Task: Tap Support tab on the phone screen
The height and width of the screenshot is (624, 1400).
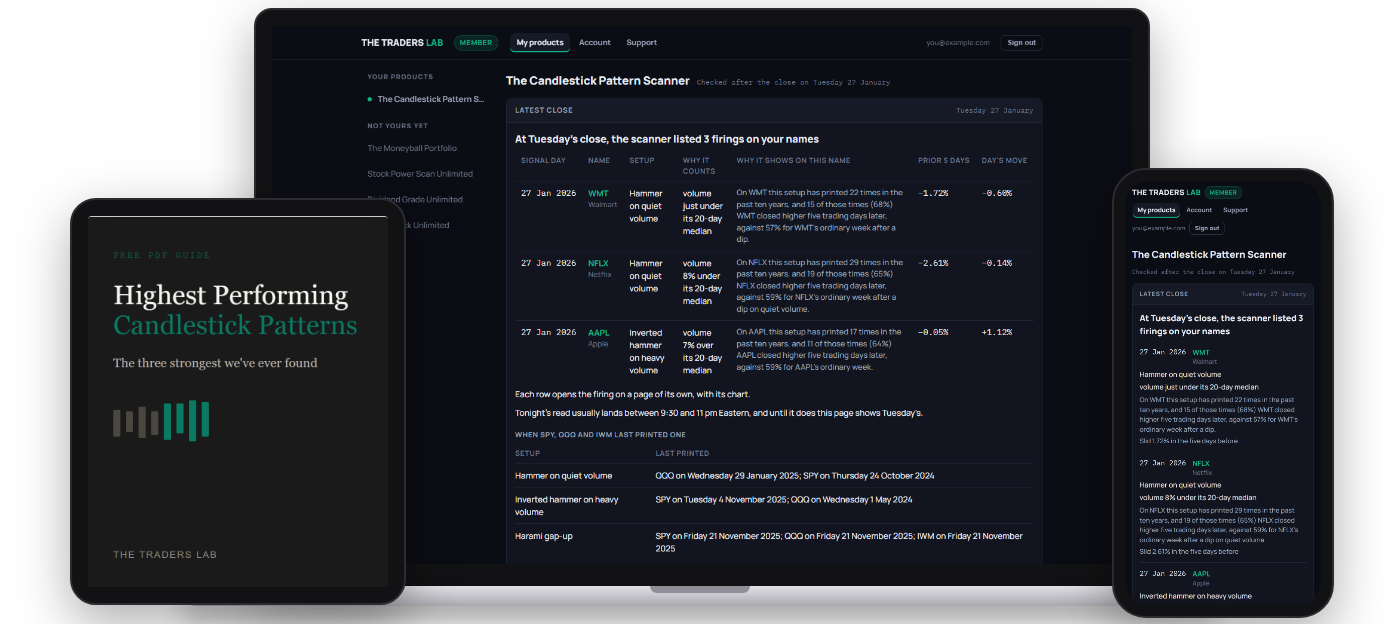Action: click(x=1236, y=210)
